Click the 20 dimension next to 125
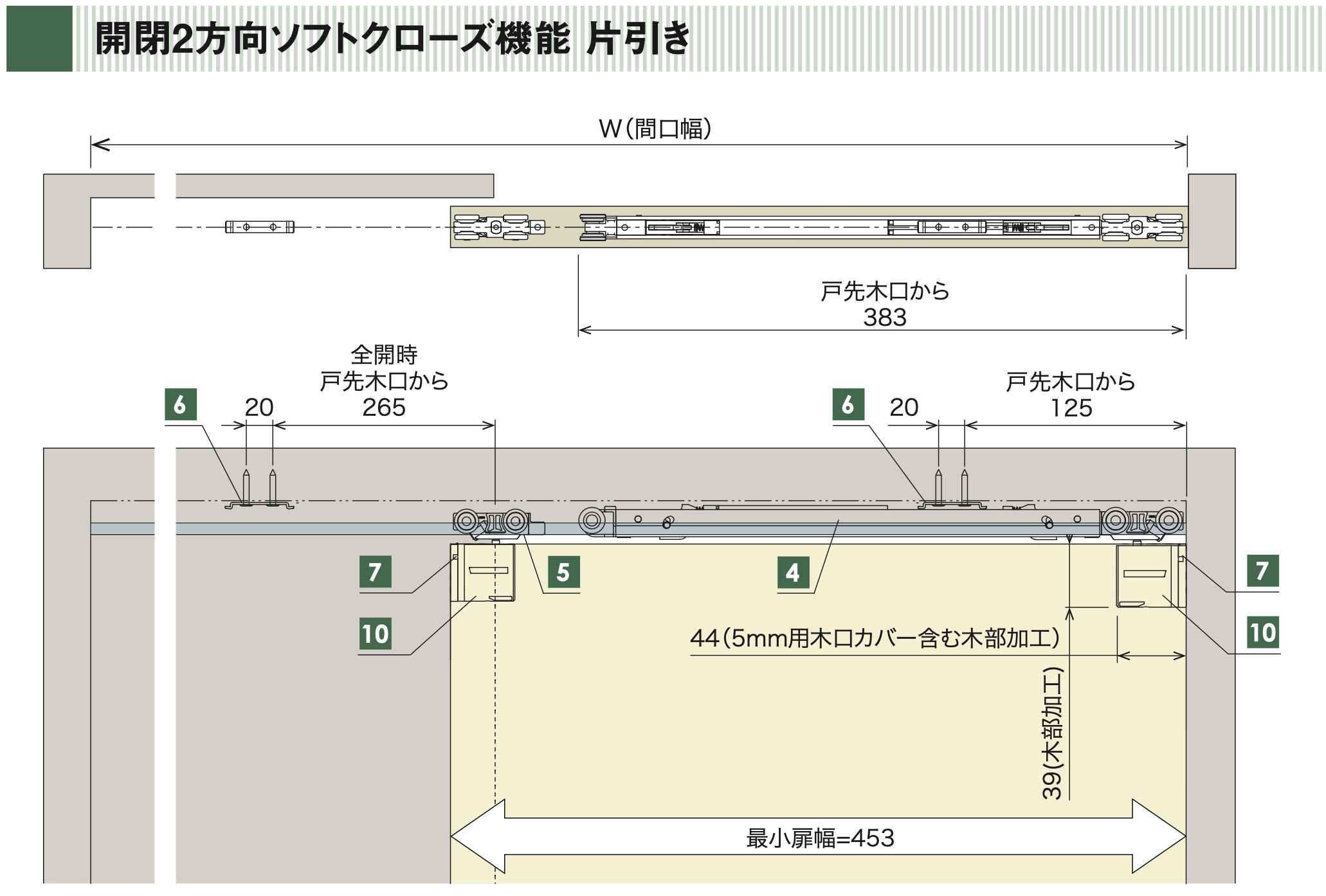 point(904,408)
